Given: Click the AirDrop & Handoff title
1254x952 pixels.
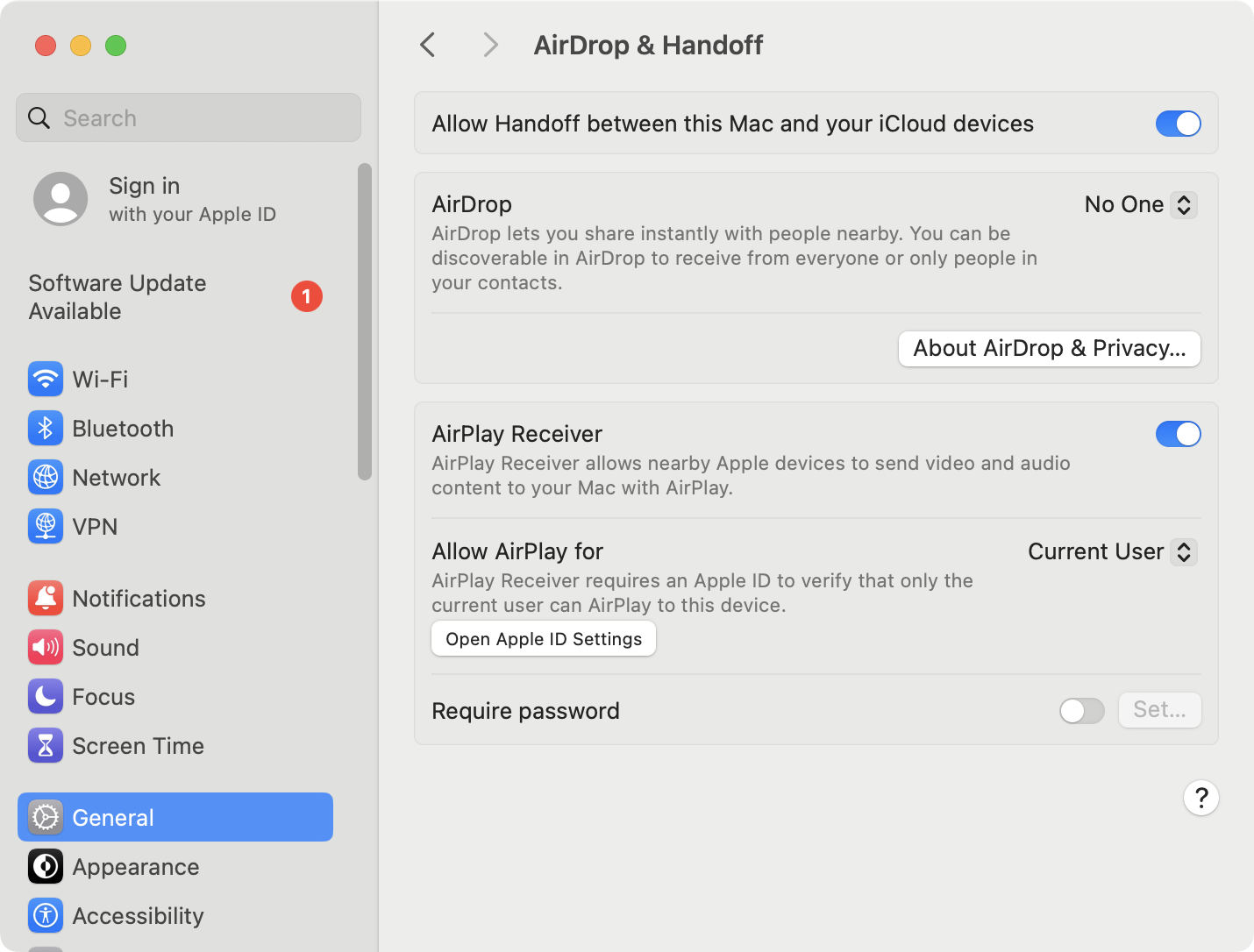Looking at the screenshot, I should click(648, 45).
